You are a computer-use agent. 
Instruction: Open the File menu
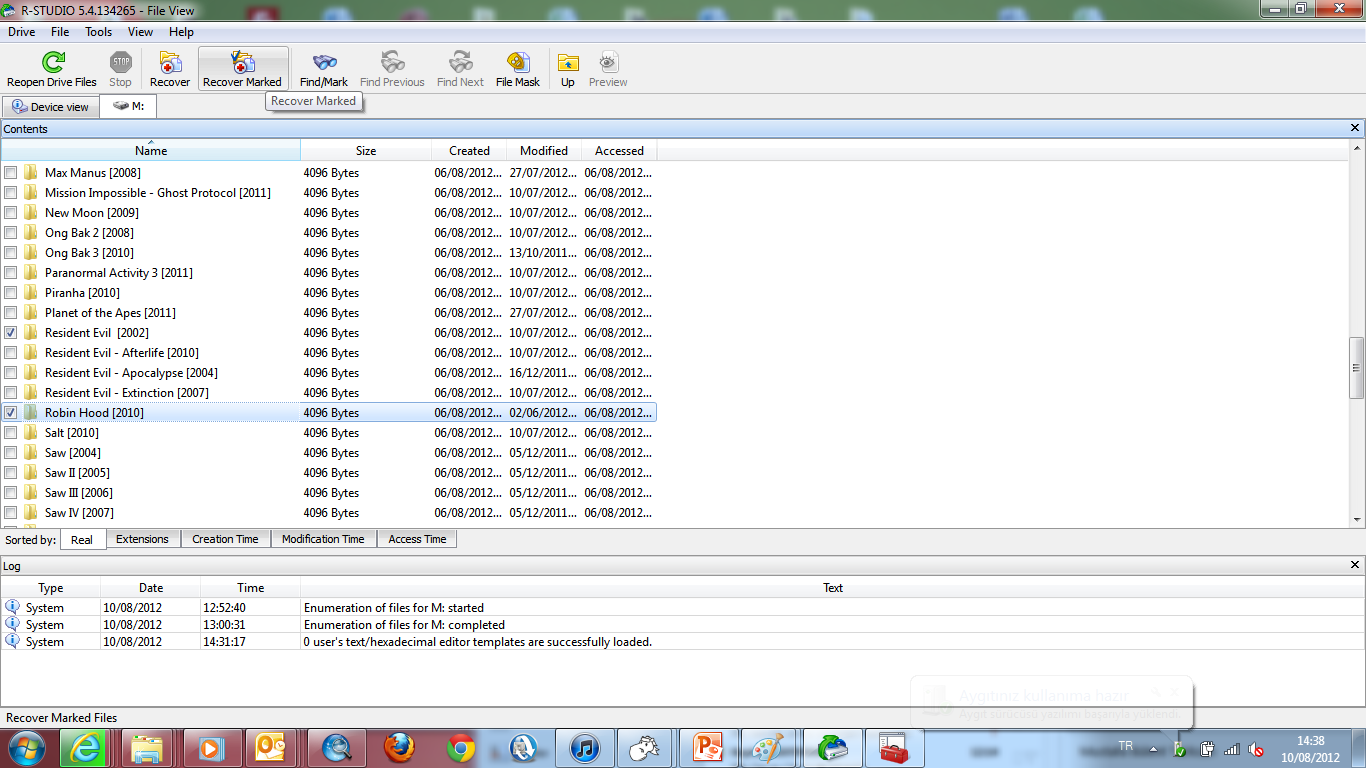click(x=60, y=32)
